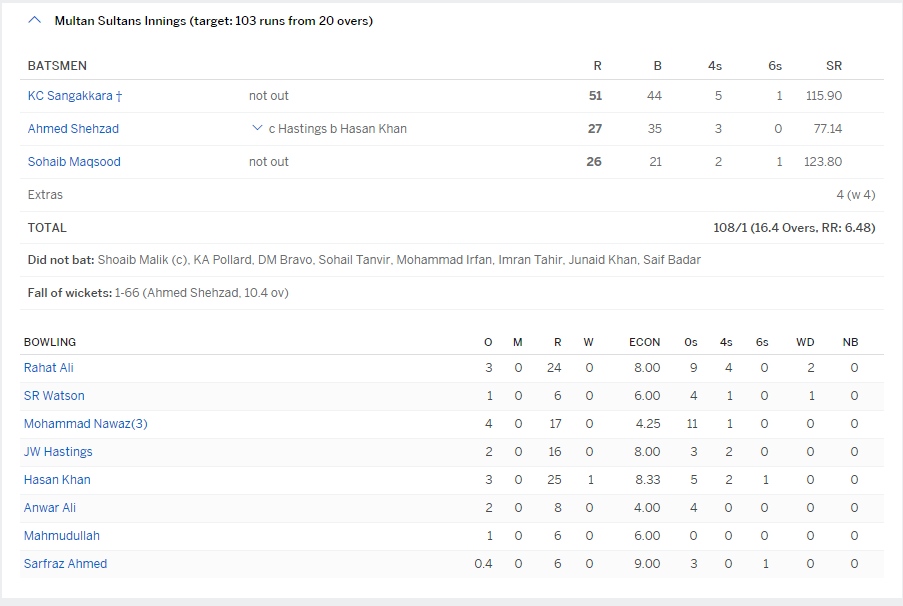903x606 pixels.
Task: Collapse the Multan Sultans Innings section
Action: [36, 20]
